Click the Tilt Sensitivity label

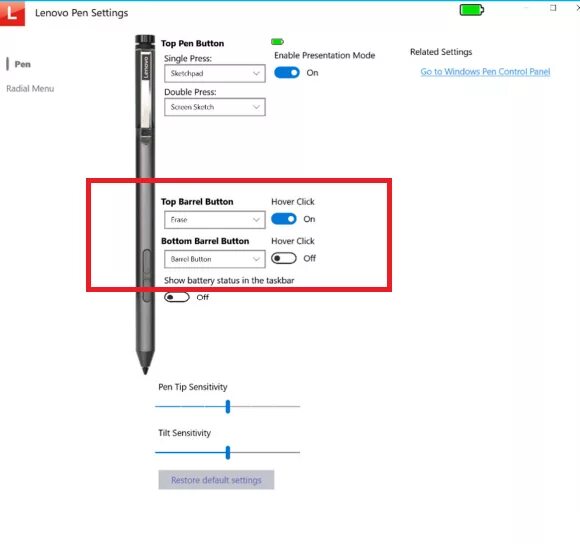click(185, 433)
